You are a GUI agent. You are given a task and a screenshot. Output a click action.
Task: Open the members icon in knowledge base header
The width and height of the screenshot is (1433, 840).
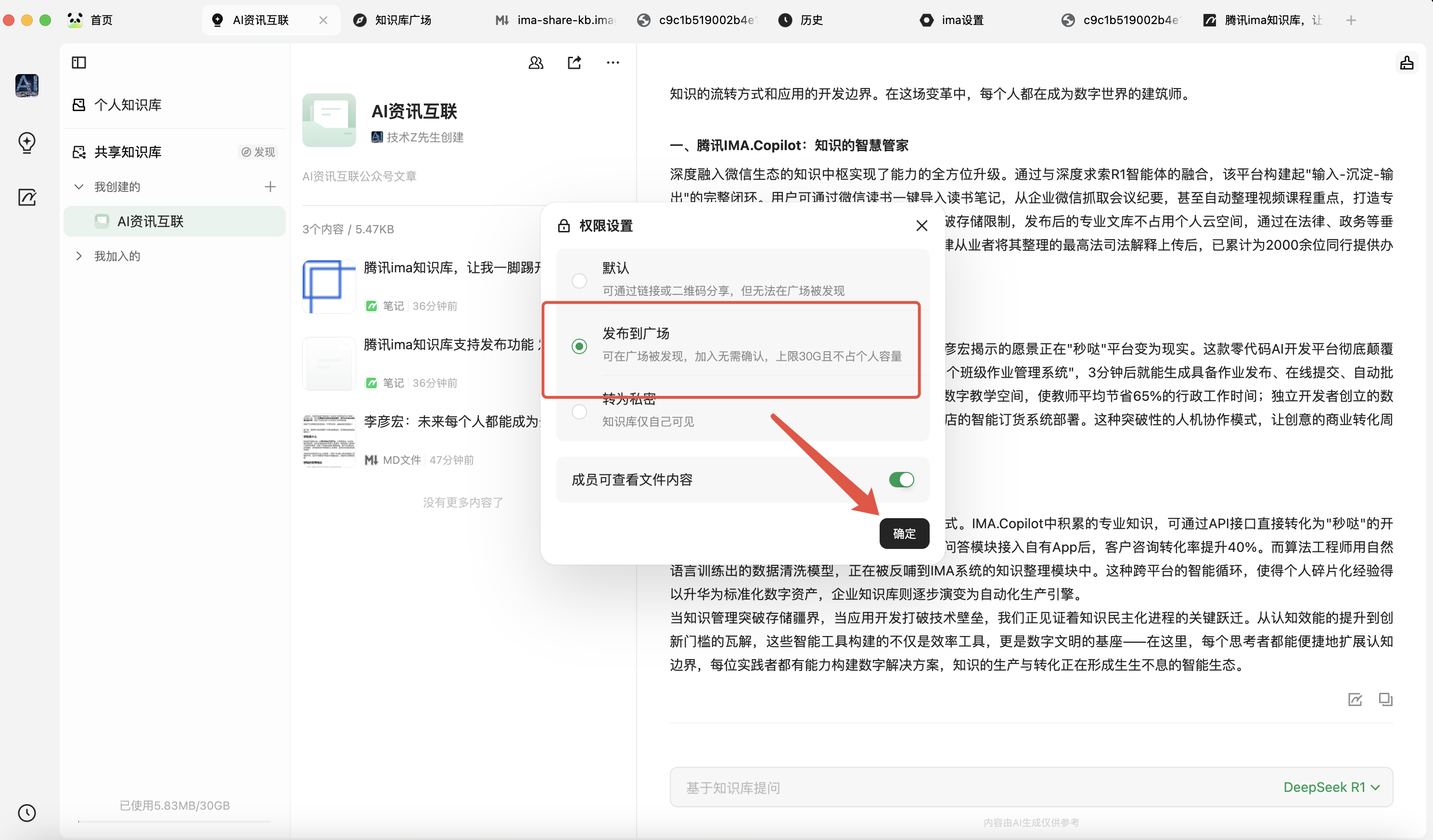(536, 63)
